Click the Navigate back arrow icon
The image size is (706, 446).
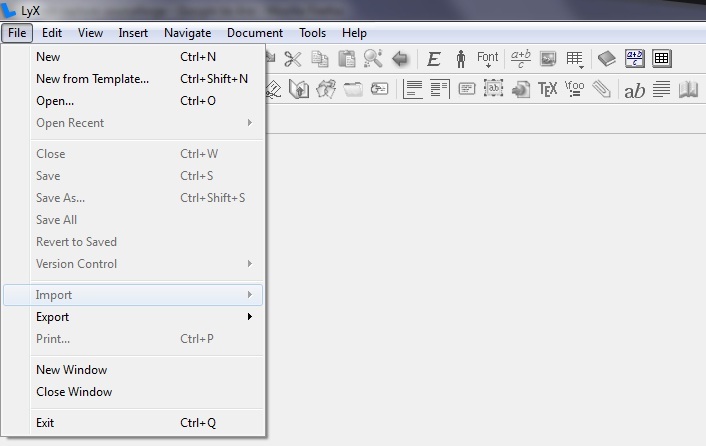(x=400, y=59)
